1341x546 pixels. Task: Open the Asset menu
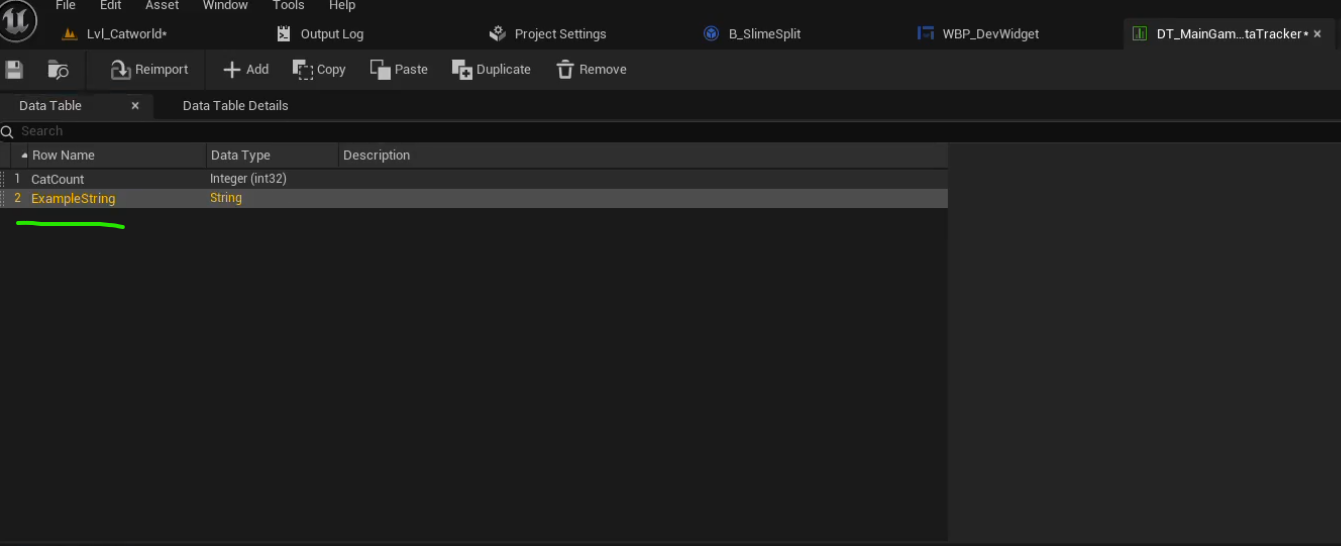click(162, 5)
